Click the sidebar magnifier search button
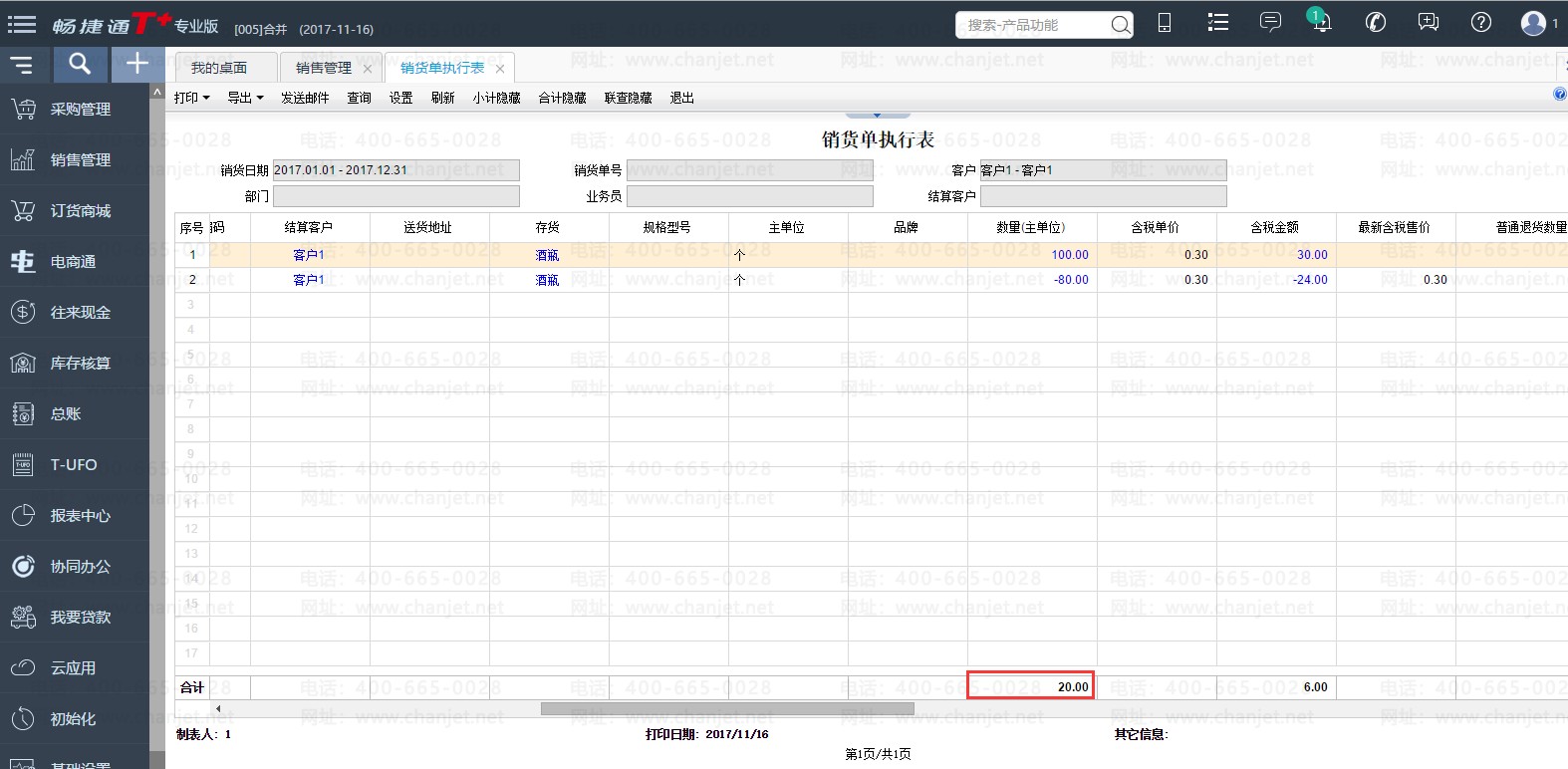The image size is (1568, 769). 80,65
